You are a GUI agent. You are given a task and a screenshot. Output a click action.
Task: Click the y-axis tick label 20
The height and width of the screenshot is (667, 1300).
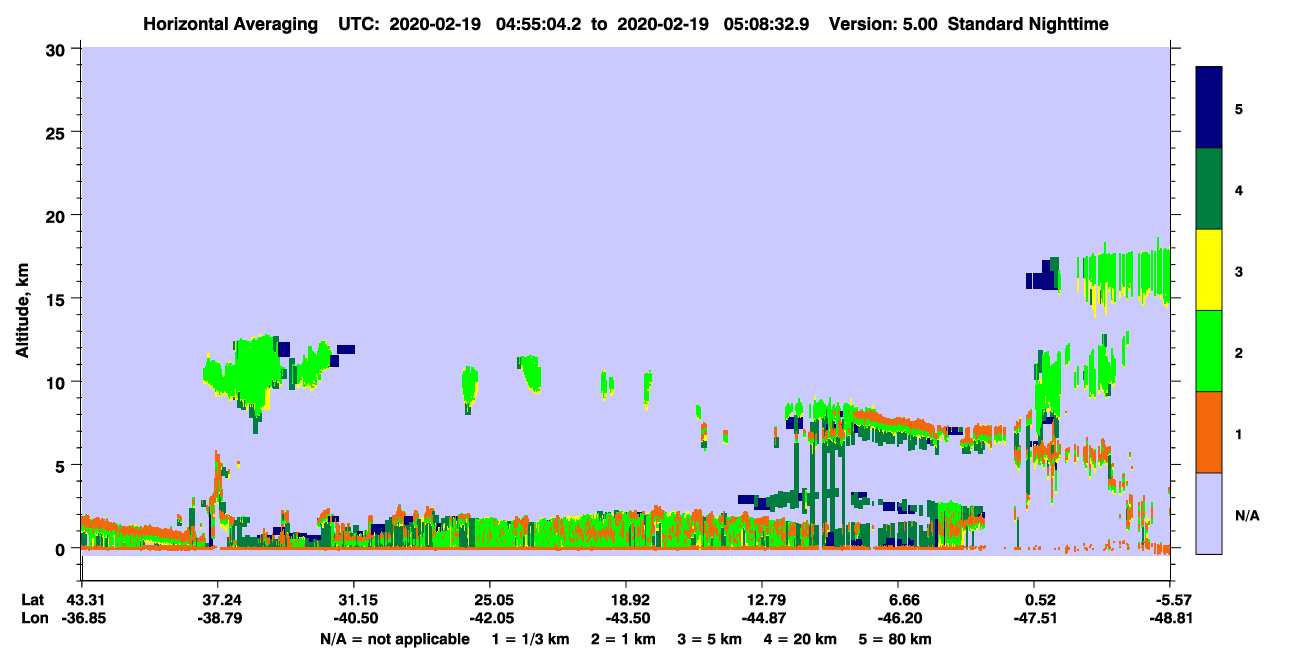tap(58, 215)
